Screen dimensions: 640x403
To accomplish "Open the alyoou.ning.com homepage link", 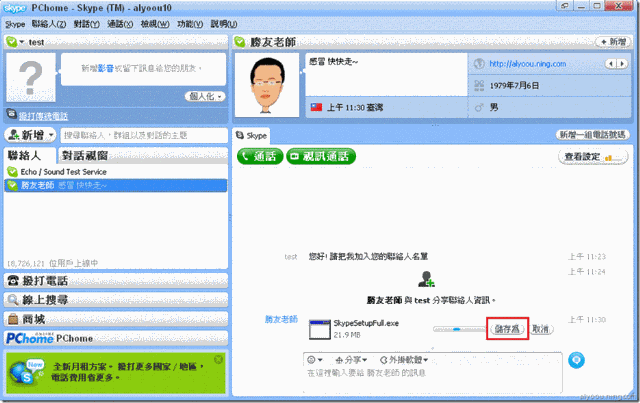I will 527,64.
